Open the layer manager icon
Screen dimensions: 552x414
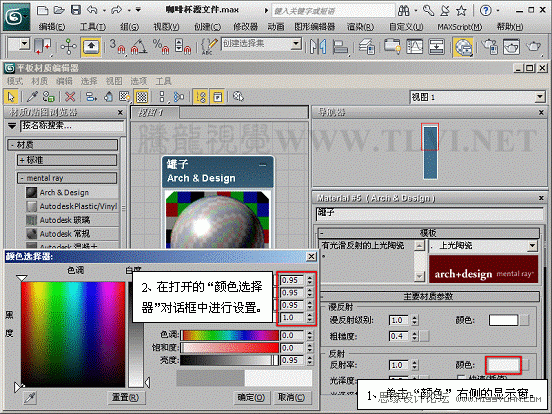366,46
